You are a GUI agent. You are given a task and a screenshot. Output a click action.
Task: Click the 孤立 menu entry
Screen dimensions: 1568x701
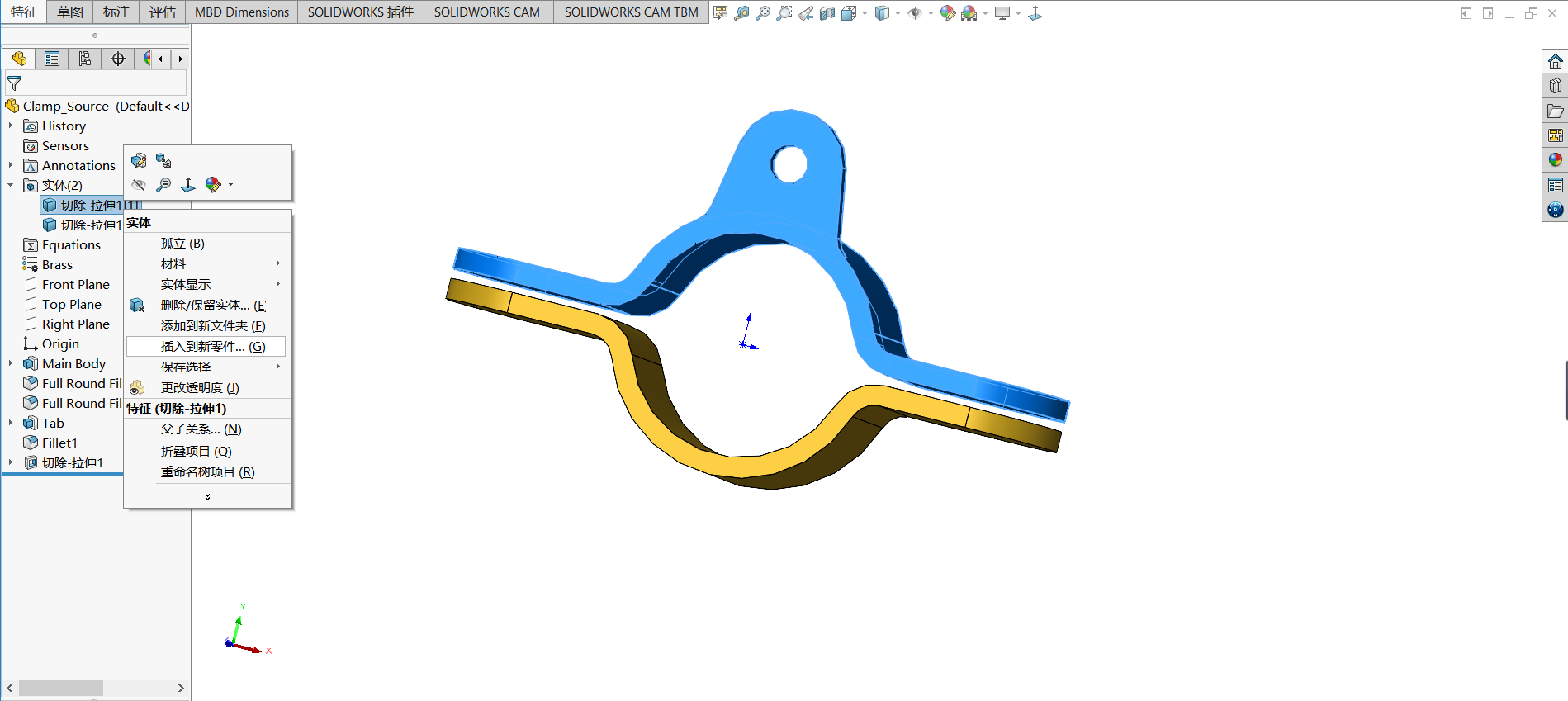182,244
